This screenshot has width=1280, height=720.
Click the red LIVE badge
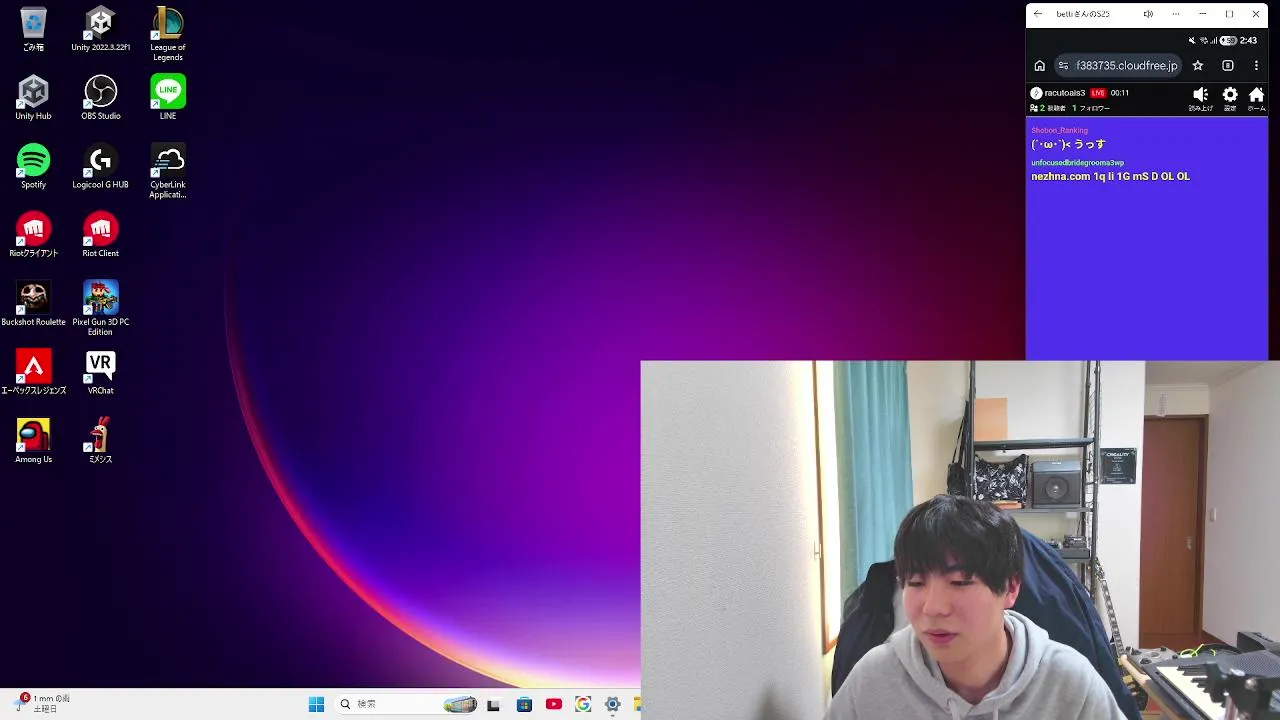click(1098, 93)
